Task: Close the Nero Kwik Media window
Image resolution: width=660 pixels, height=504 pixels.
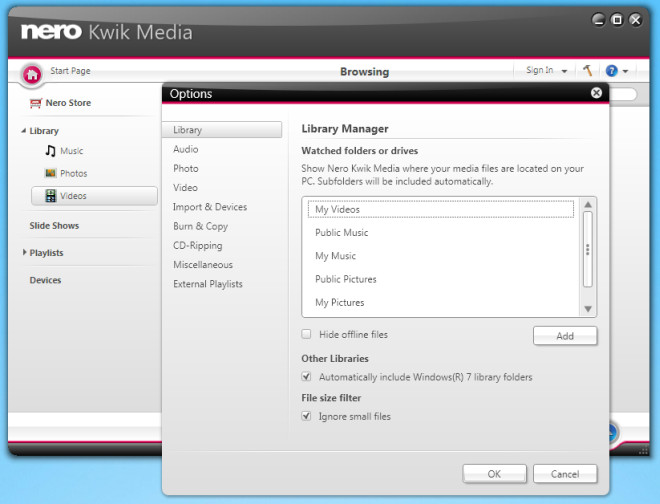Action: click(636, 20)
